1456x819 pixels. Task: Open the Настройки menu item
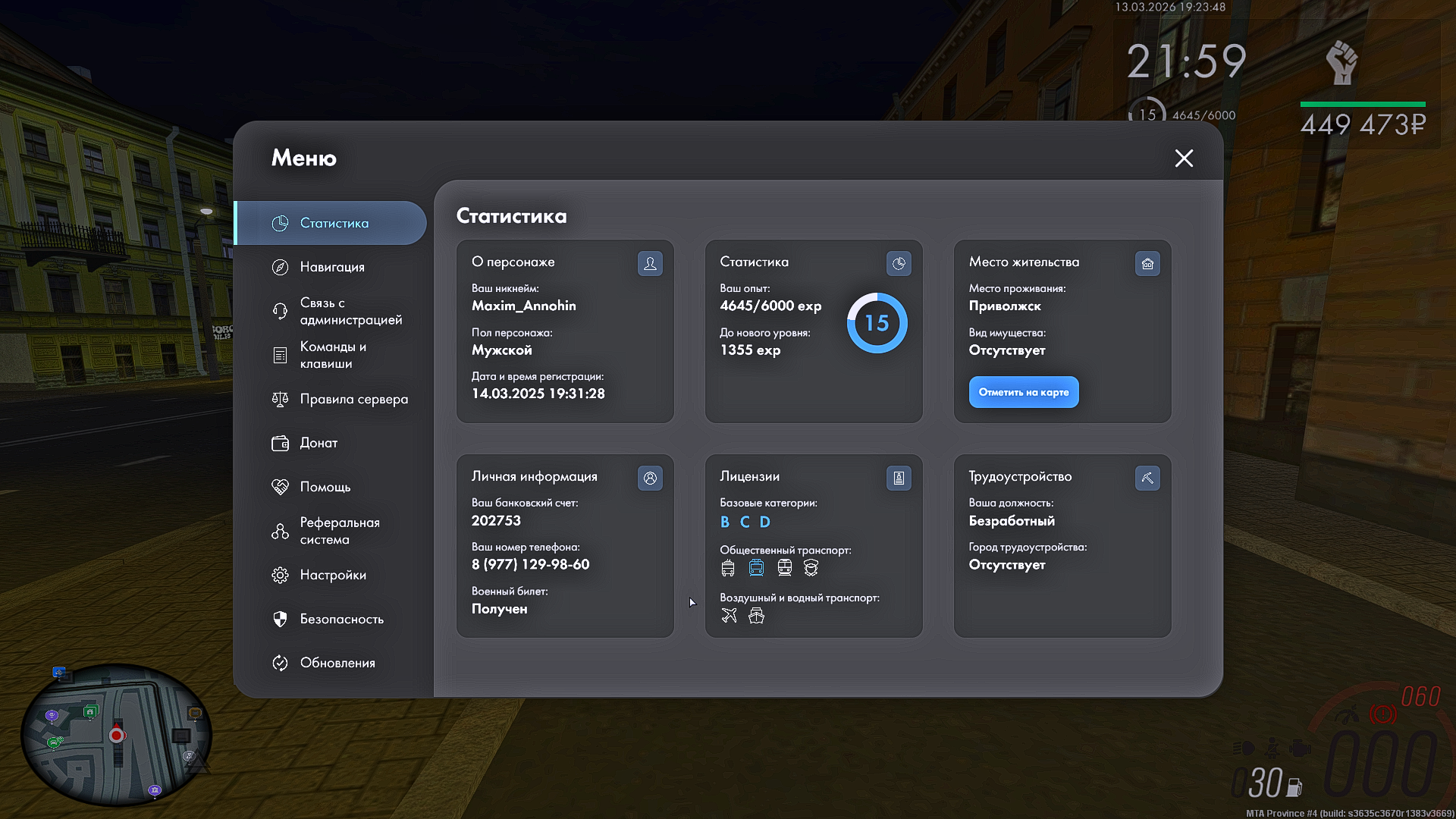tap(333, 575)
